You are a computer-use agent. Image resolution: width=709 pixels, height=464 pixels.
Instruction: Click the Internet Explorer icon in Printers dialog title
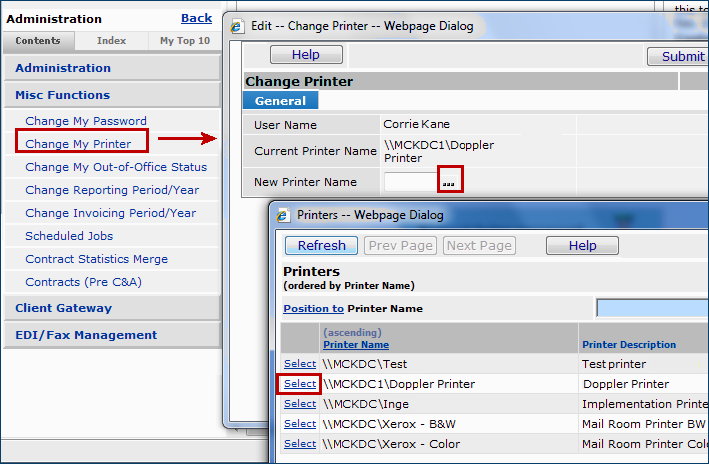[x=282, y=215]
